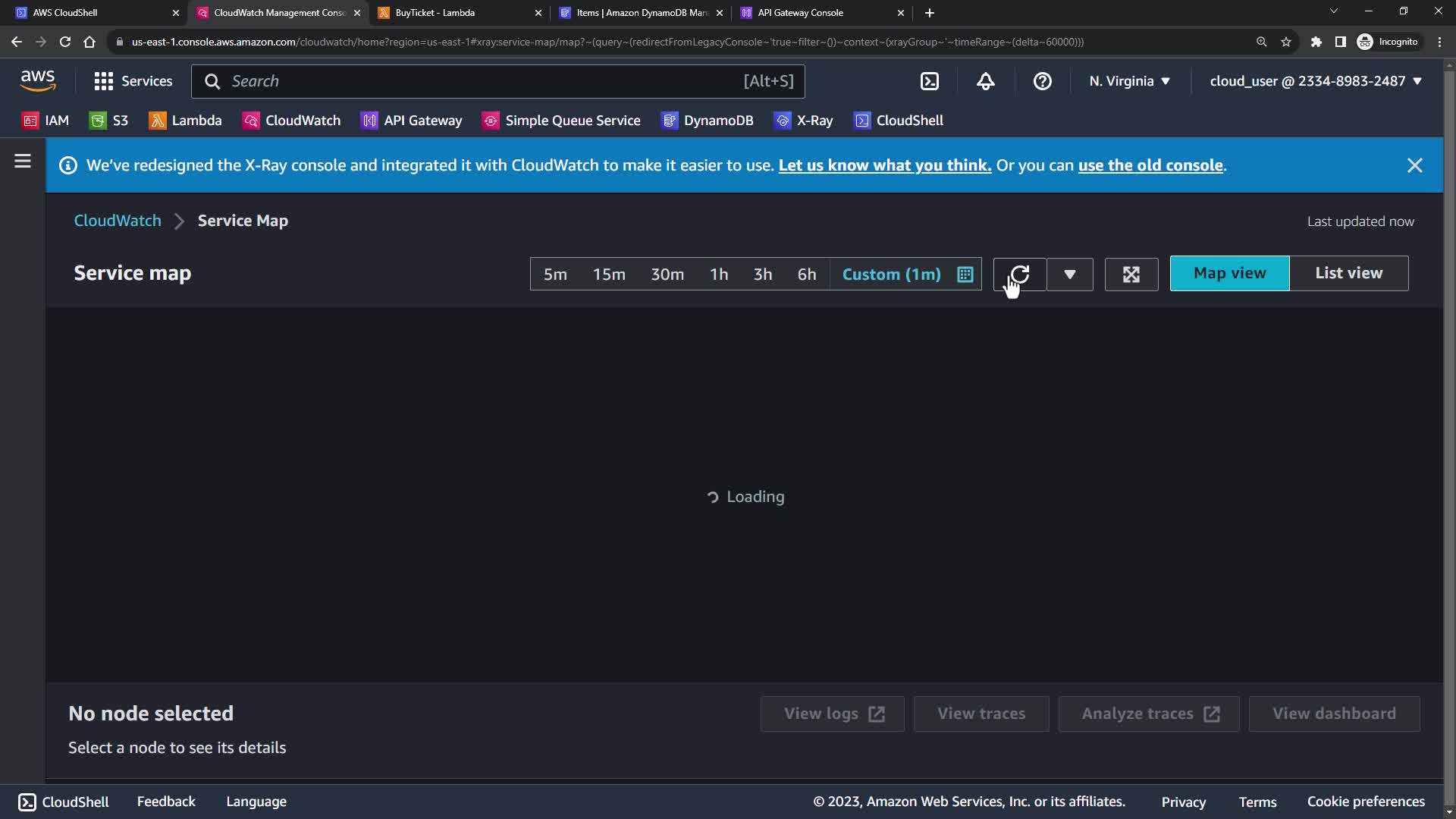Expand the cloud_user account menu

click(1315, 81)
